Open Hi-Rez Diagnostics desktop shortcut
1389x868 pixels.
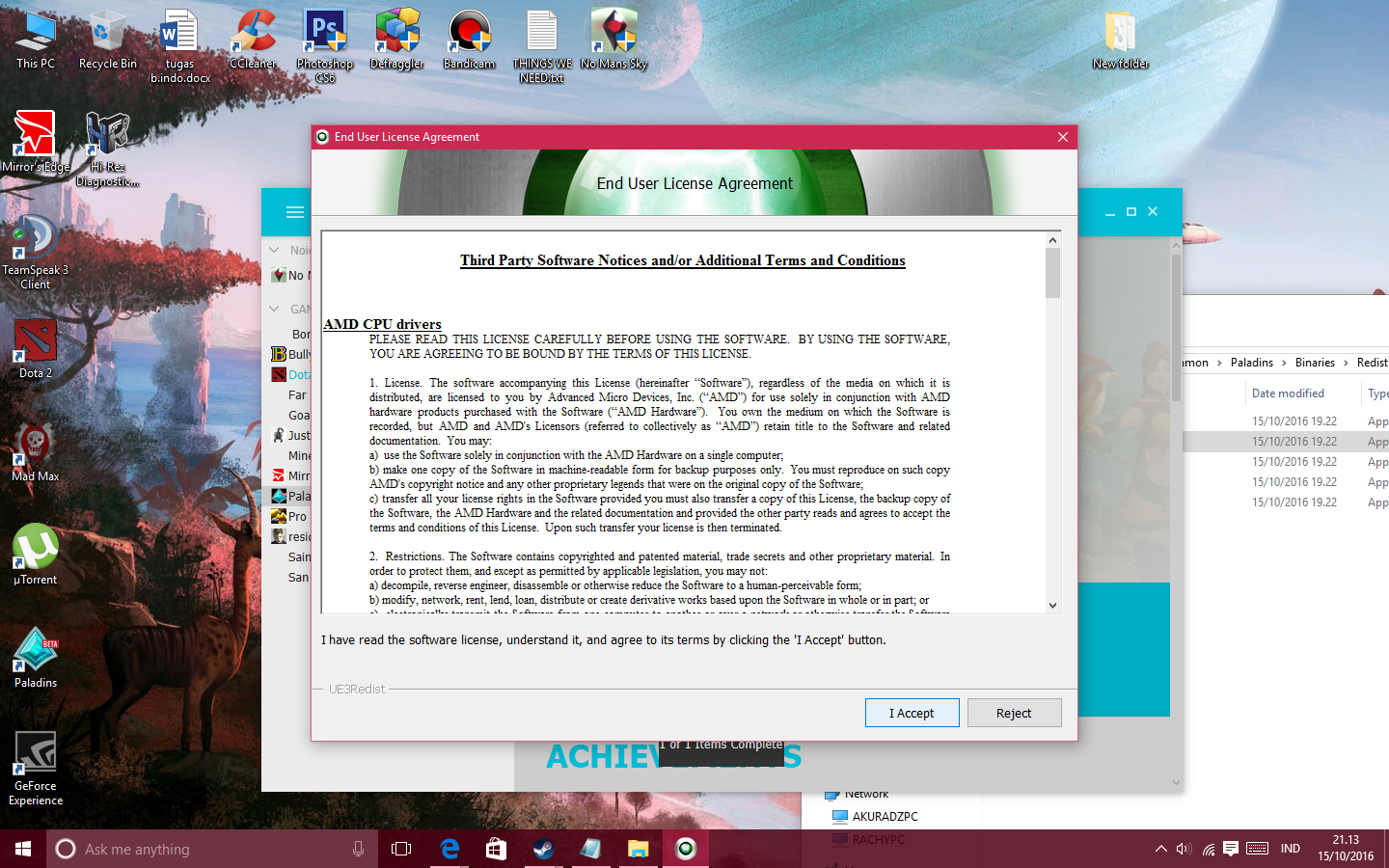107,149
